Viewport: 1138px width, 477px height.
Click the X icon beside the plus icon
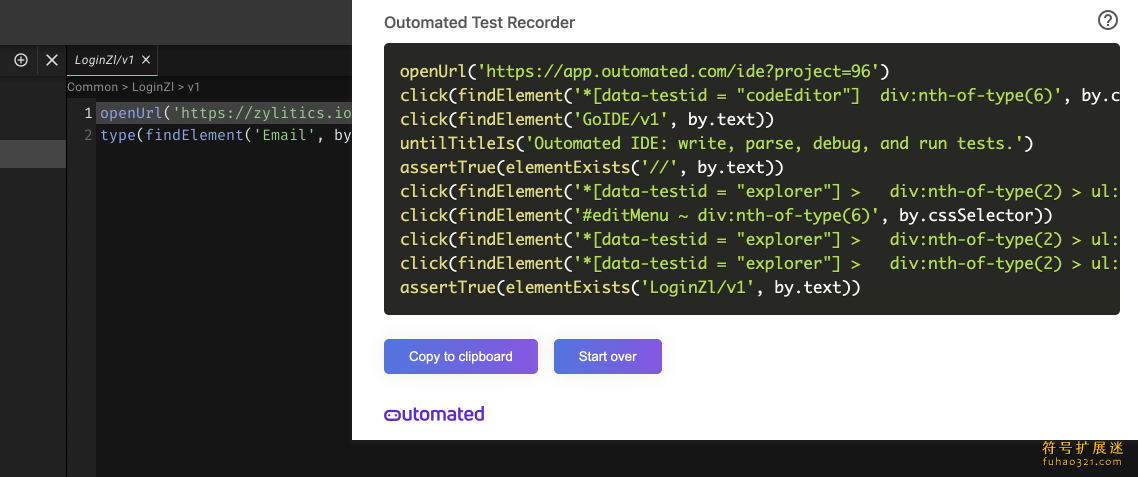pos(52,60)
